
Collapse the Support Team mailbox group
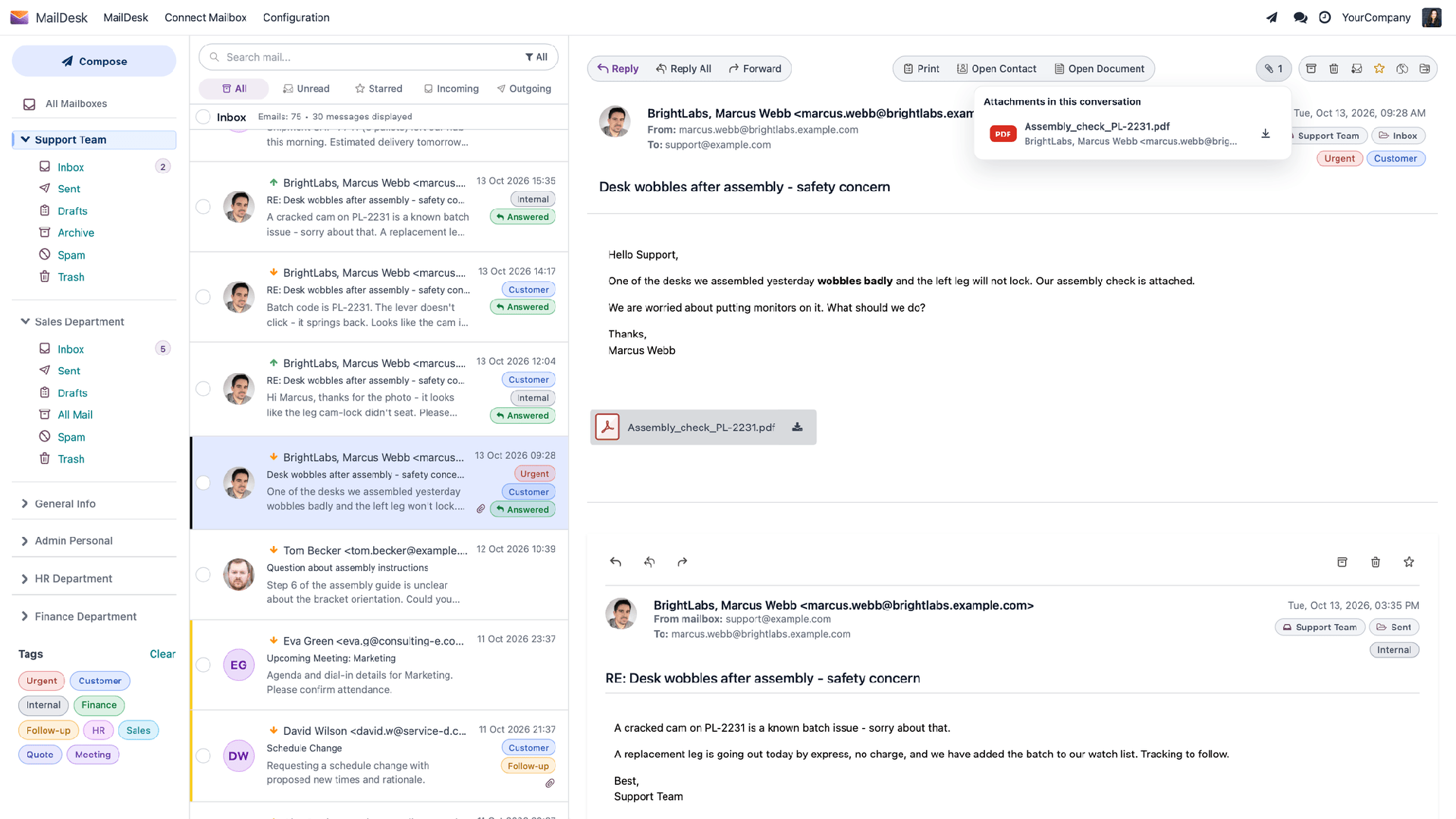tap(25, 140)
